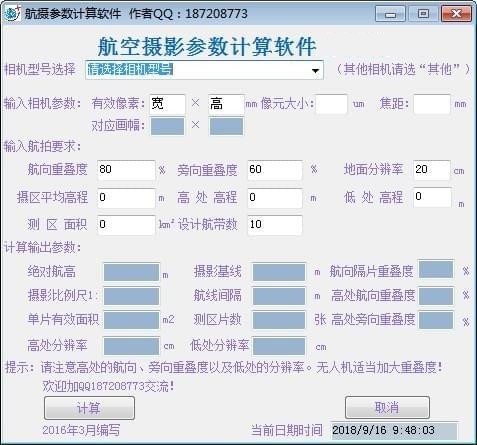Open the camera model dropdown arrow
Screen dimensions: 477x445
click(x=315, y=70)
